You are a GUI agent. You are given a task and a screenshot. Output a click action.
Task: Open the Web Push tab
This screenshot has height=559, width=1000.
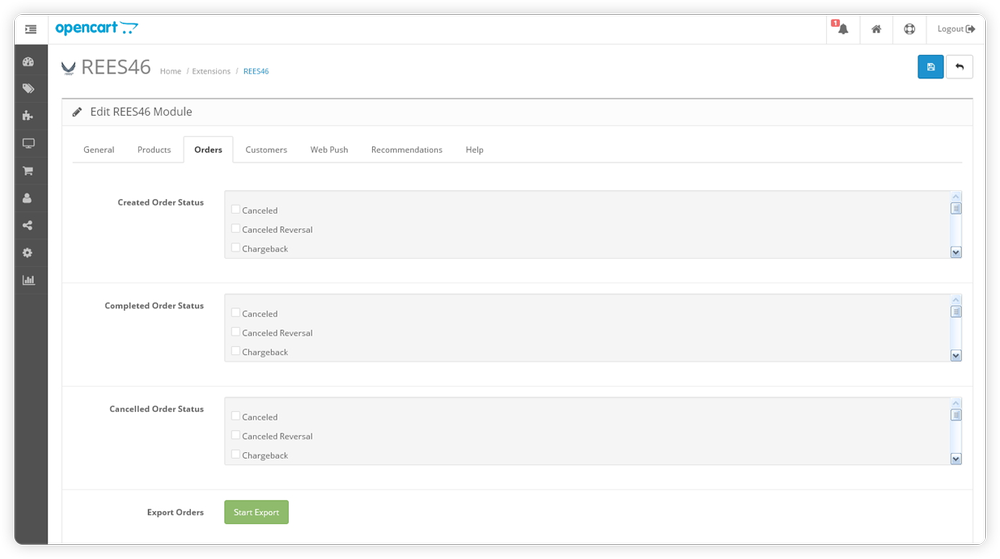[x=329, y=150]
